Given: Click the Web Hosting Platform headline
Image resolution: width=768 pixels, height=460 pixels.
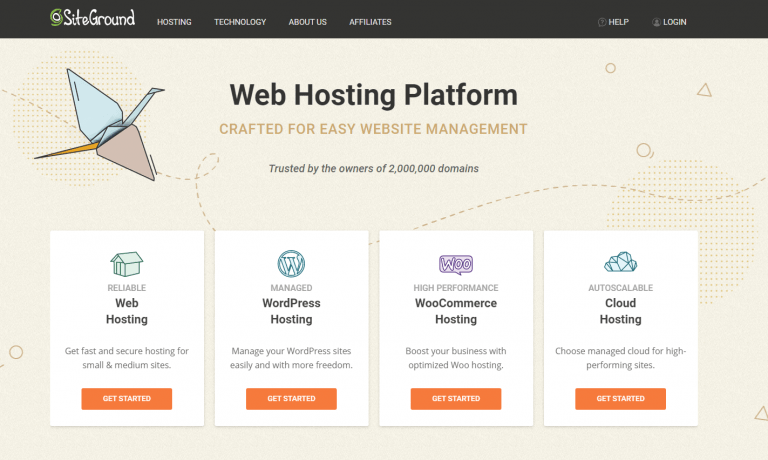Looking at the screenshot, I should coord(374,95).
